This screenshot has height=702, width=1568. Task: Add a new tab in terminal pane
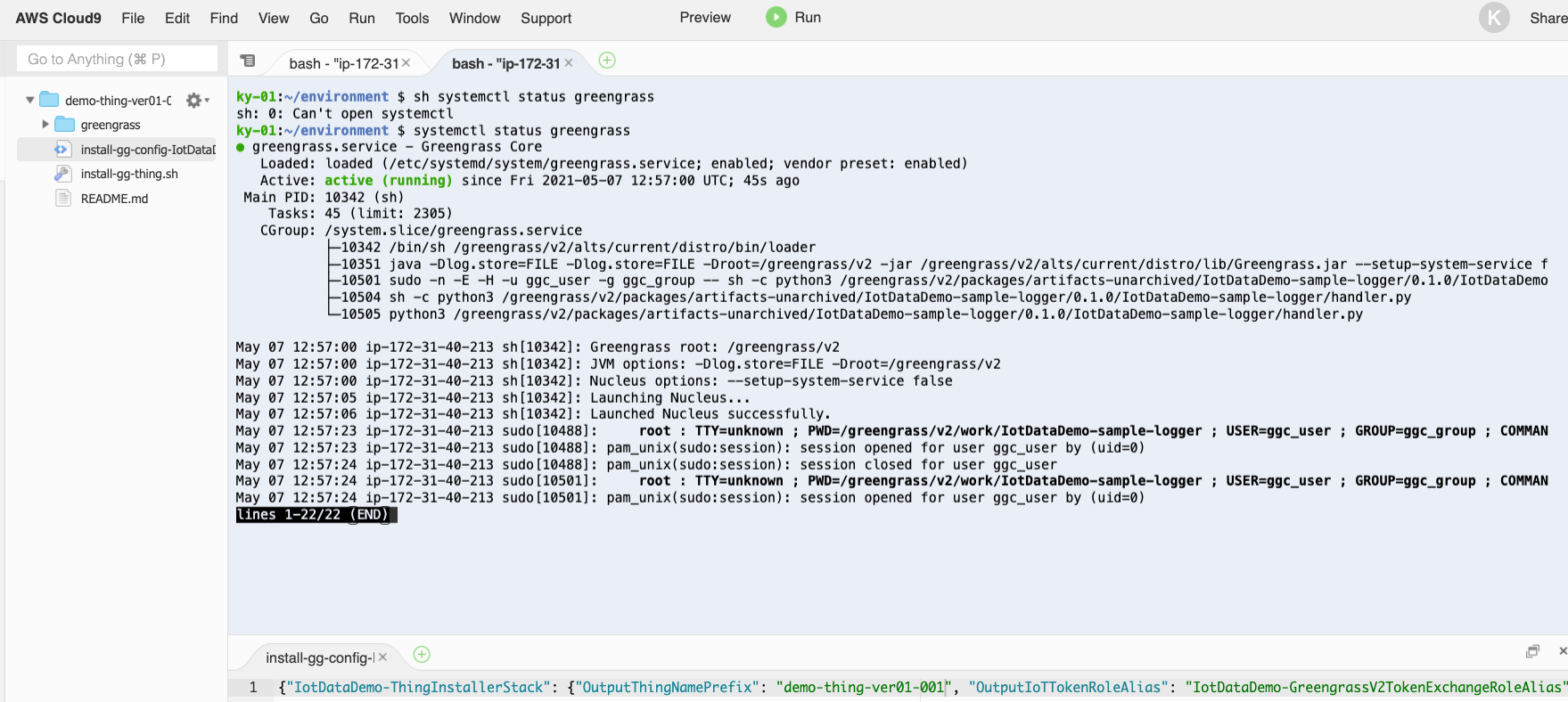[x=607, y=61]
